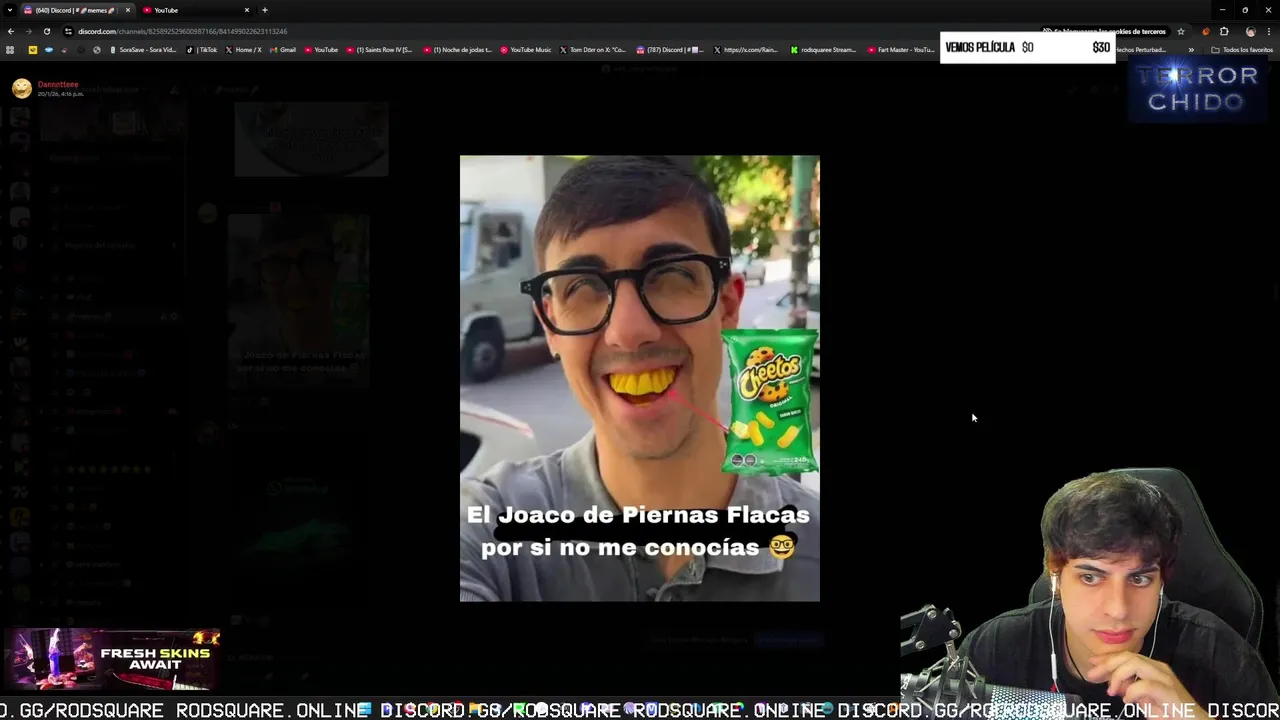Close the YouTube browser tab
This screenshot has height=720, width=1280.
click(x=247, y=10)
